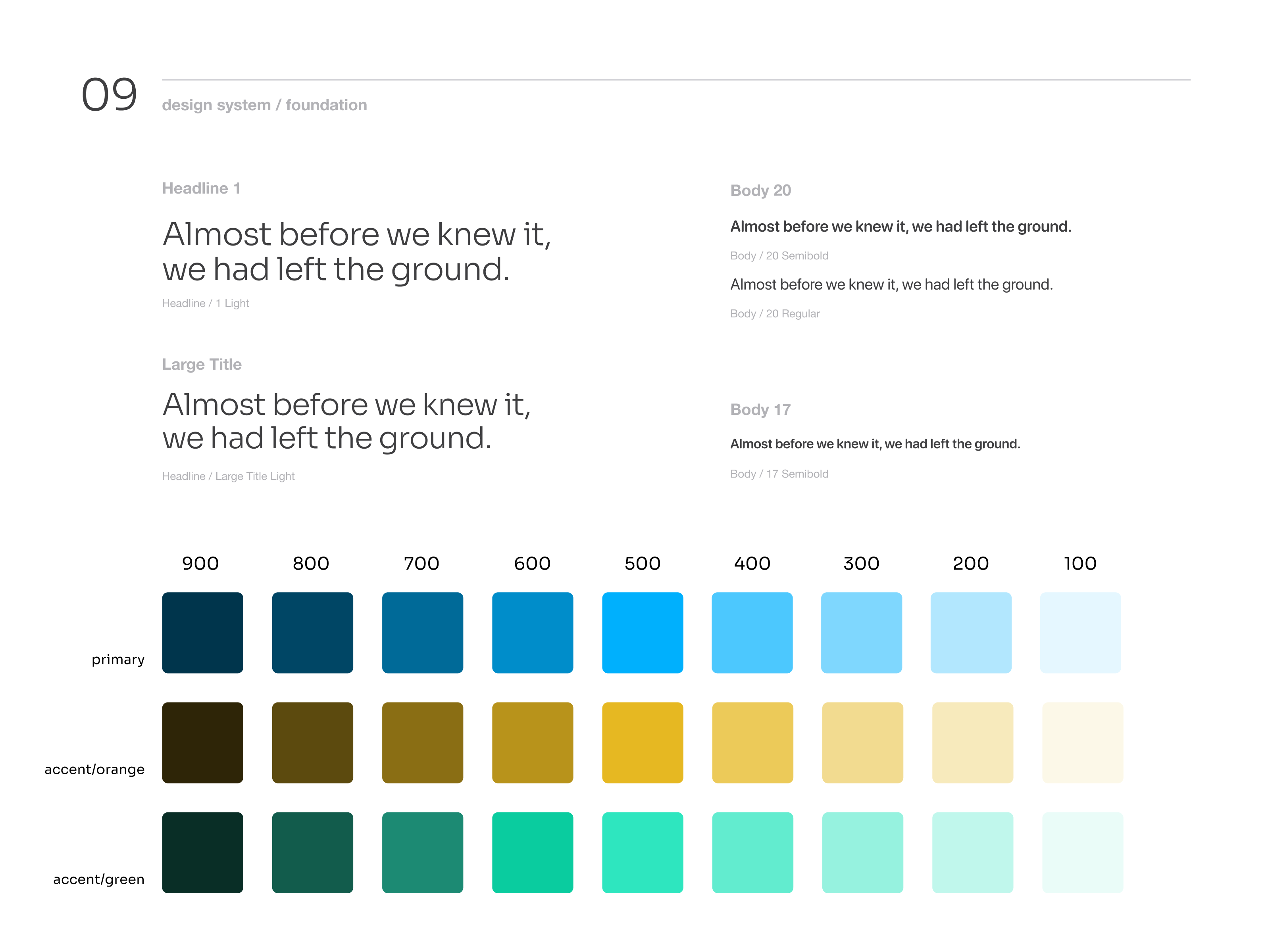Image resolution: width=1270 pixels, height=952 pixels.
Task: Click the 'Headline / 1 Light' caption
Action: pyautogui.click(x=206, y=303)
